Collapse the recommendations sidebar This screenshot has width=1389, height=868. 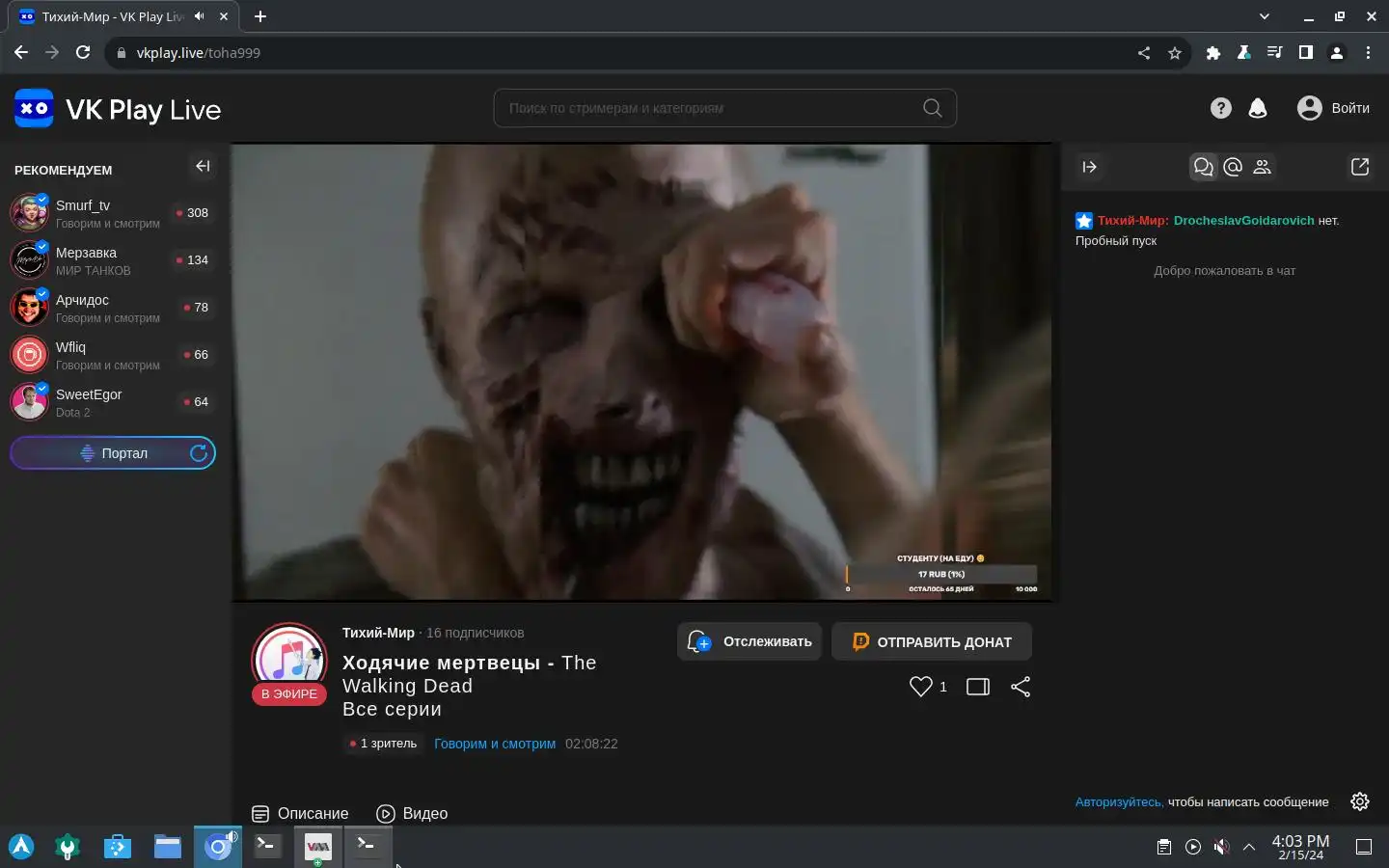203,166
